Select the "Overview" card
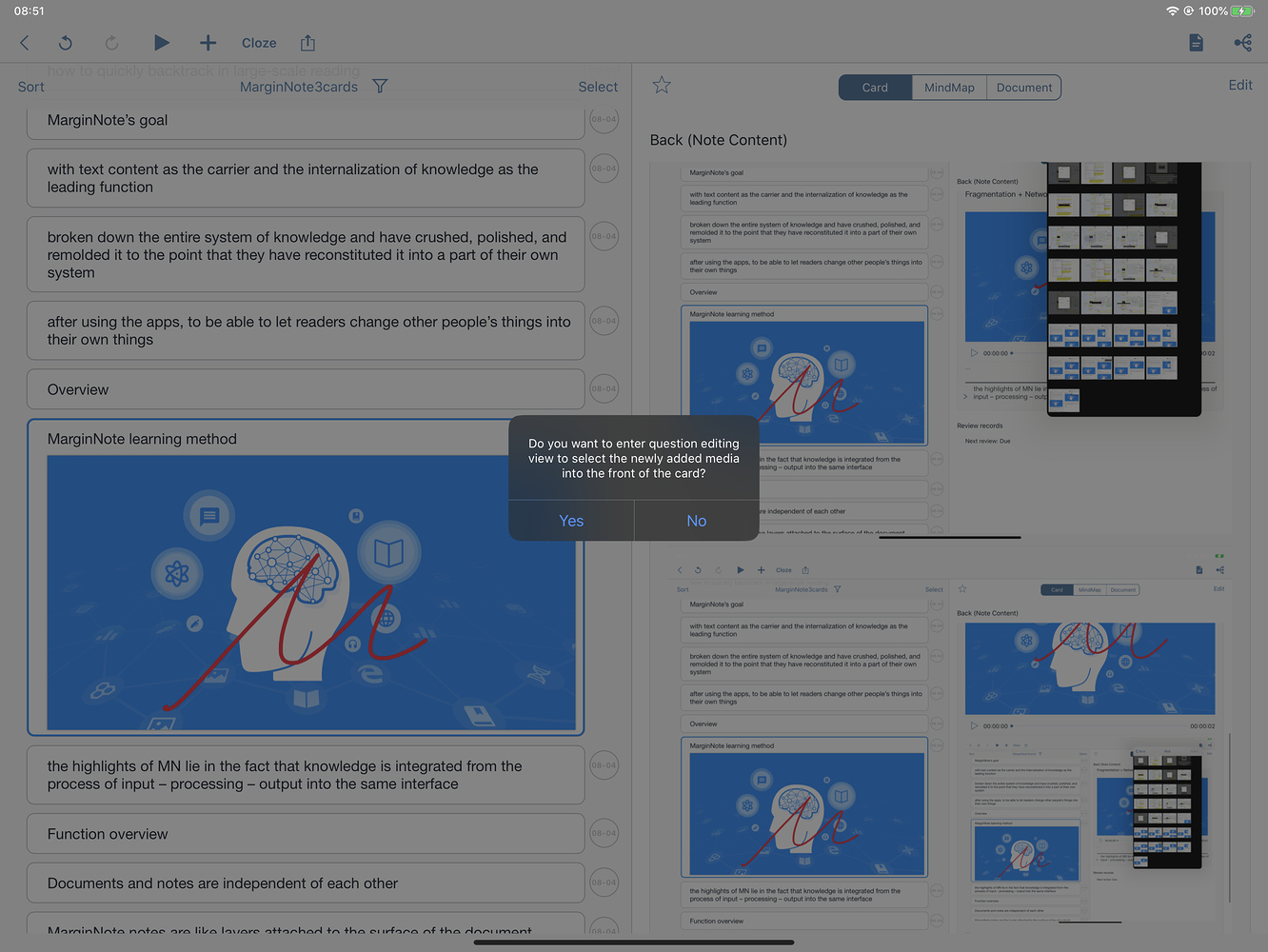 [306, 389]
